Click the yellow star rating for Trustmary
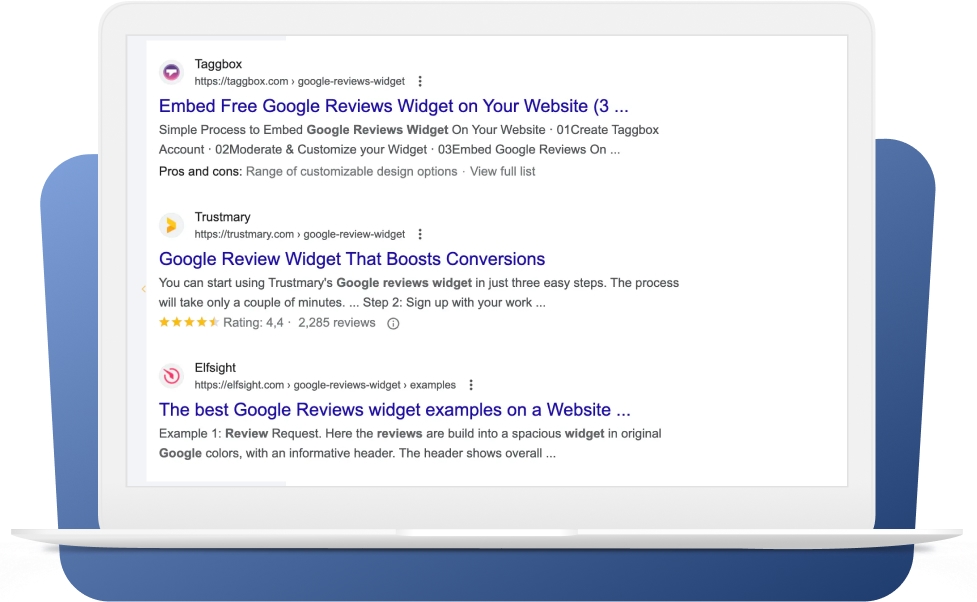977x602 pixels. (x=188, y=323)
